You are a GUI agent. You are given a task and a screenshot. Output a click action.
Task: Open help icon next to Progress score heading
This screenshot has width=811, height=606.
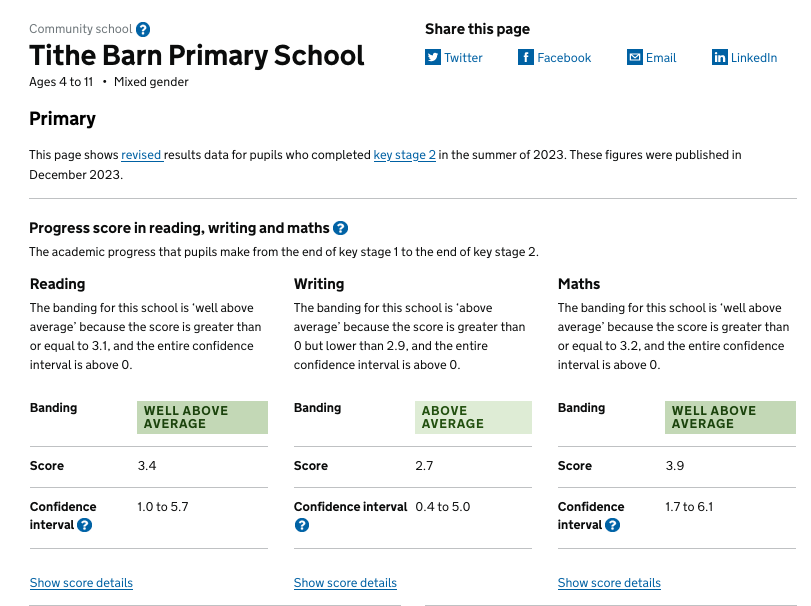pyautogui.click(x=340, y=228)
